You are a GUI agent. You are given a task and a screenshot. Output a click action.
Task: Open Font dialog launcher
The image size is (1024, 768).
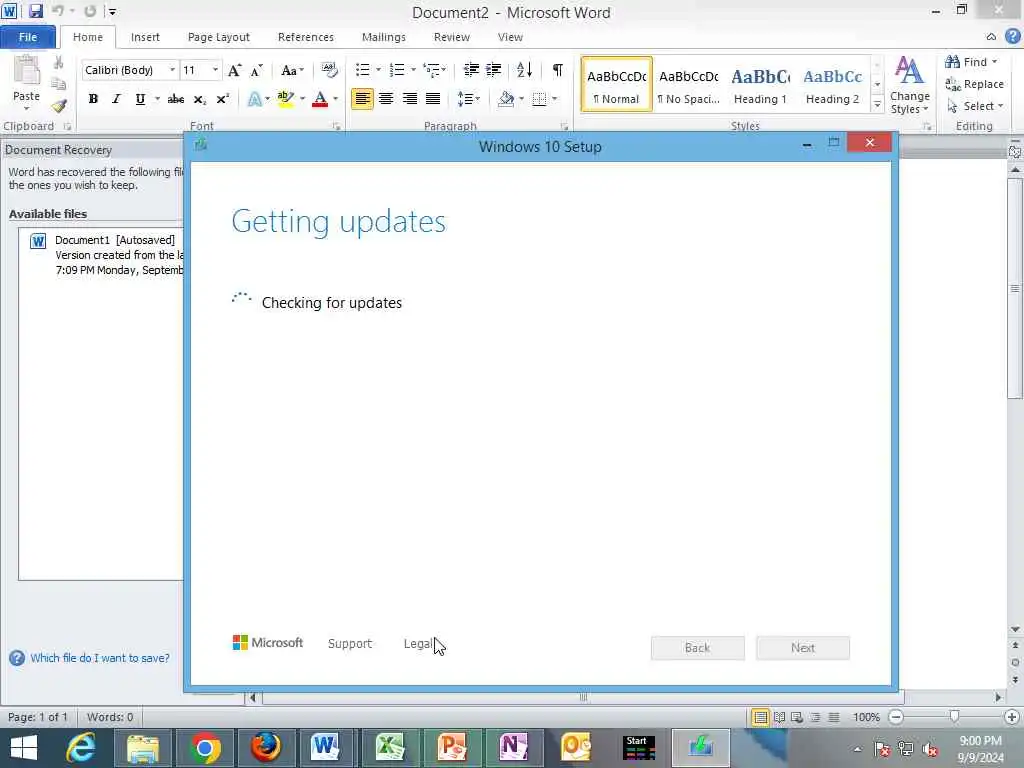pyautogui.click(x=336, y=127)
